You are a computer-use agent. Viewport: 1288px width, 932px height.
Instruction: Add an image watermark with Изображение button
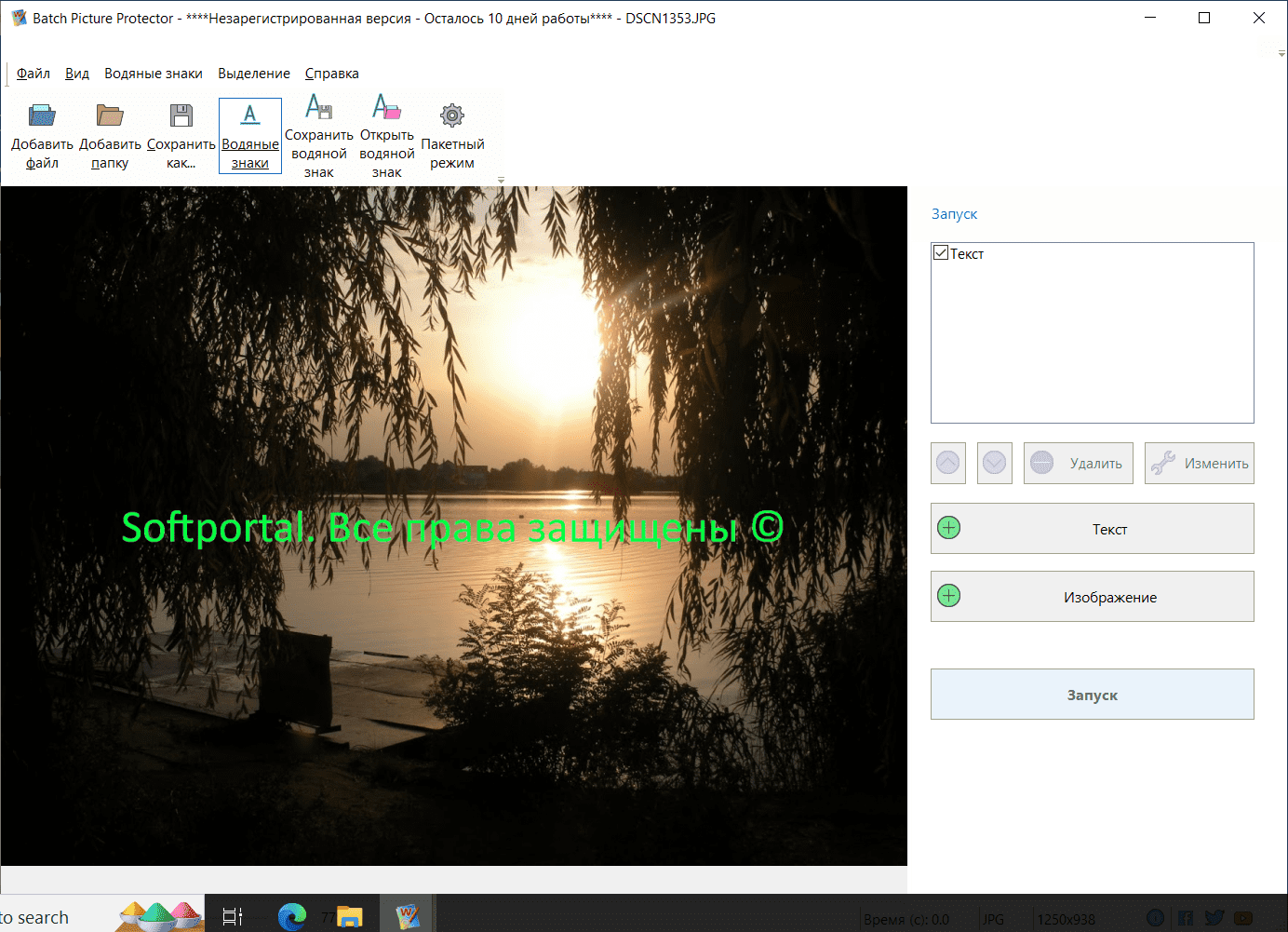[1093, 597]
